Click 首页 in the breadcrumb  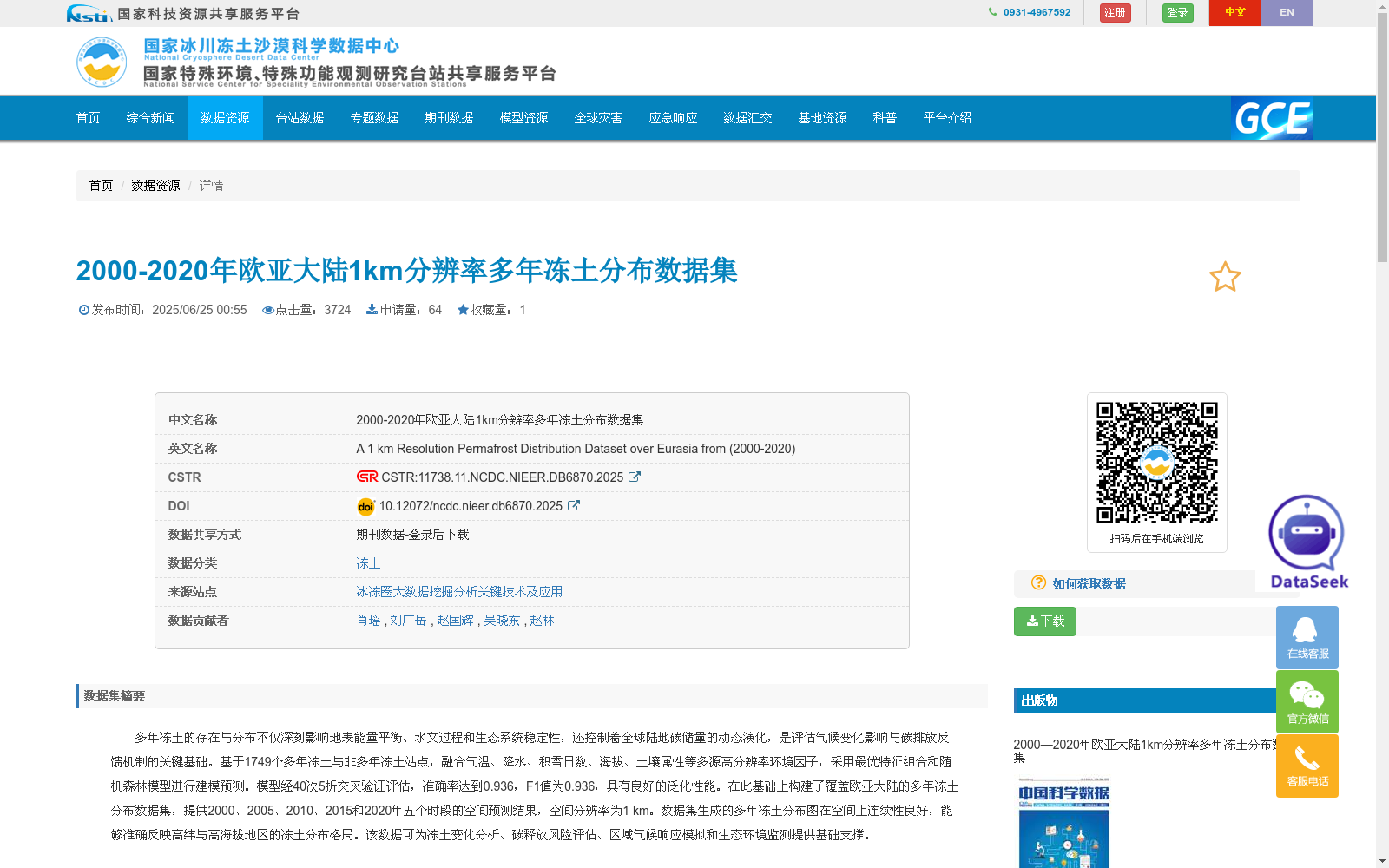pyautogui.click(x=101, y=186)
